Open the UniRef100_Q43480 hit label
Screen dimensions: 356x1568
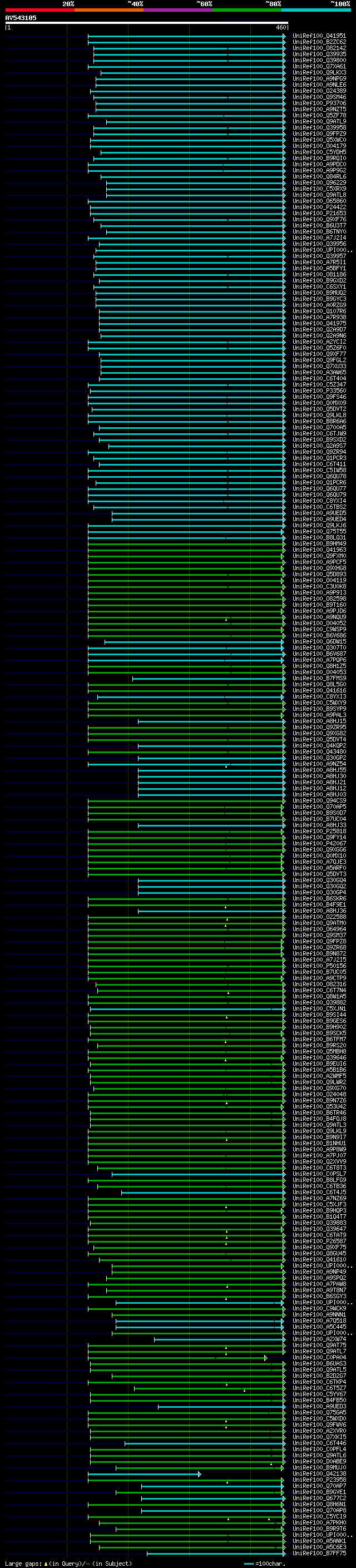[319, 751]
